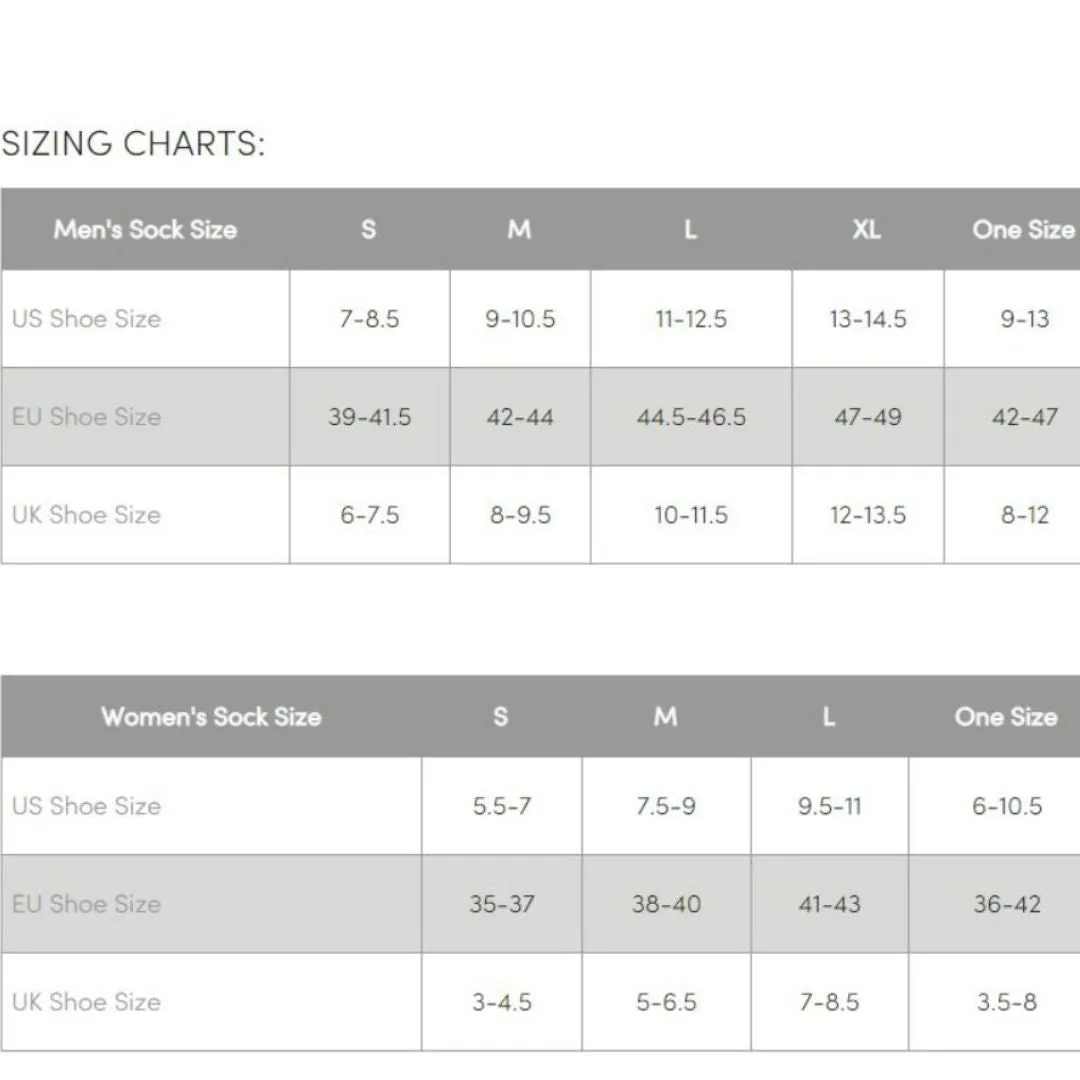The height and width of the screenshot is (1080, 1080).
Task: Click men's UK size 12-13.5 cell
Action: pos(868,515)
